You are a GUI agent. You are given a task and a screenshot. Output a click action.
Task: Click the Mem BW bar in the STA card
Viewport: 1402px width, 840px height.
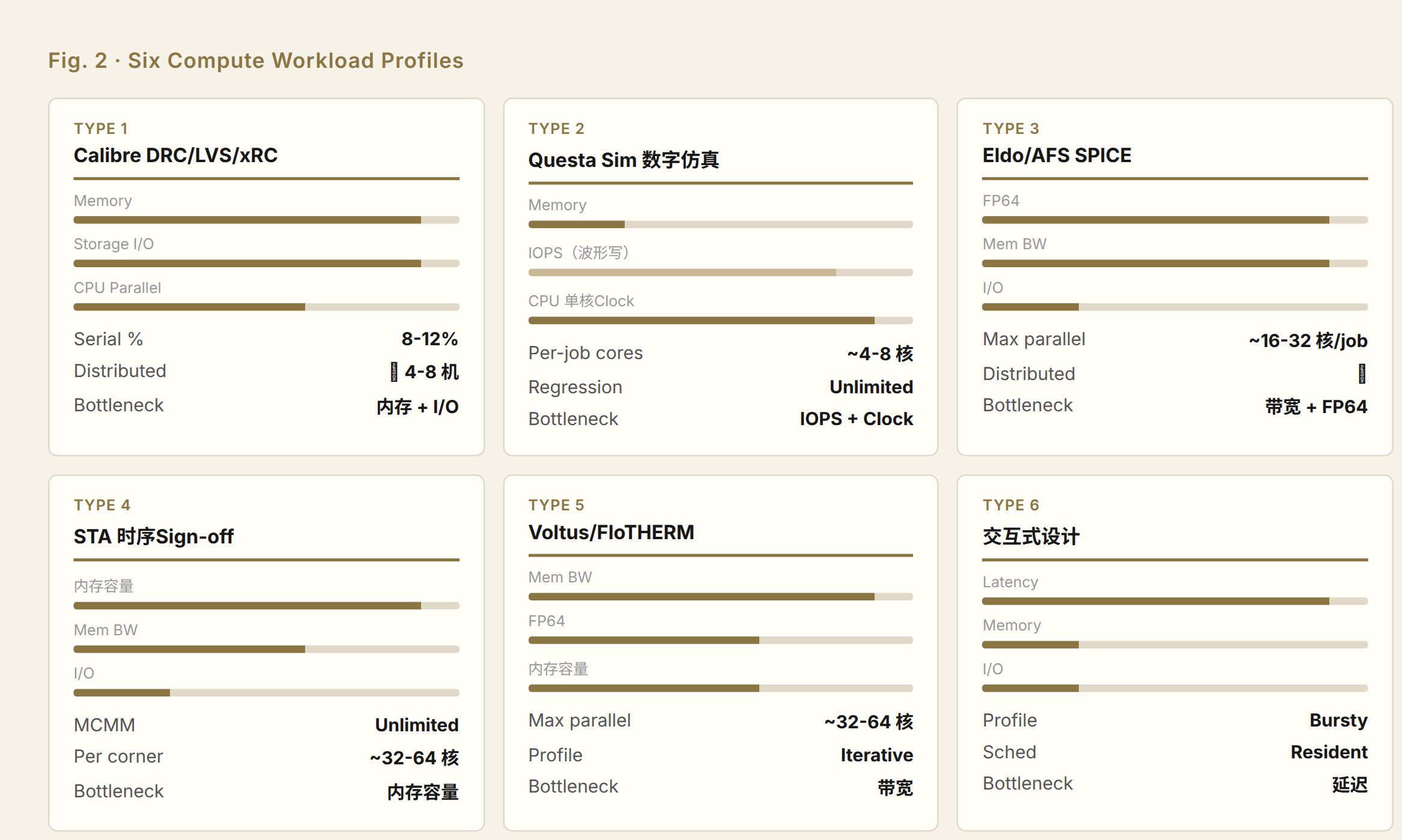[266, 649]
